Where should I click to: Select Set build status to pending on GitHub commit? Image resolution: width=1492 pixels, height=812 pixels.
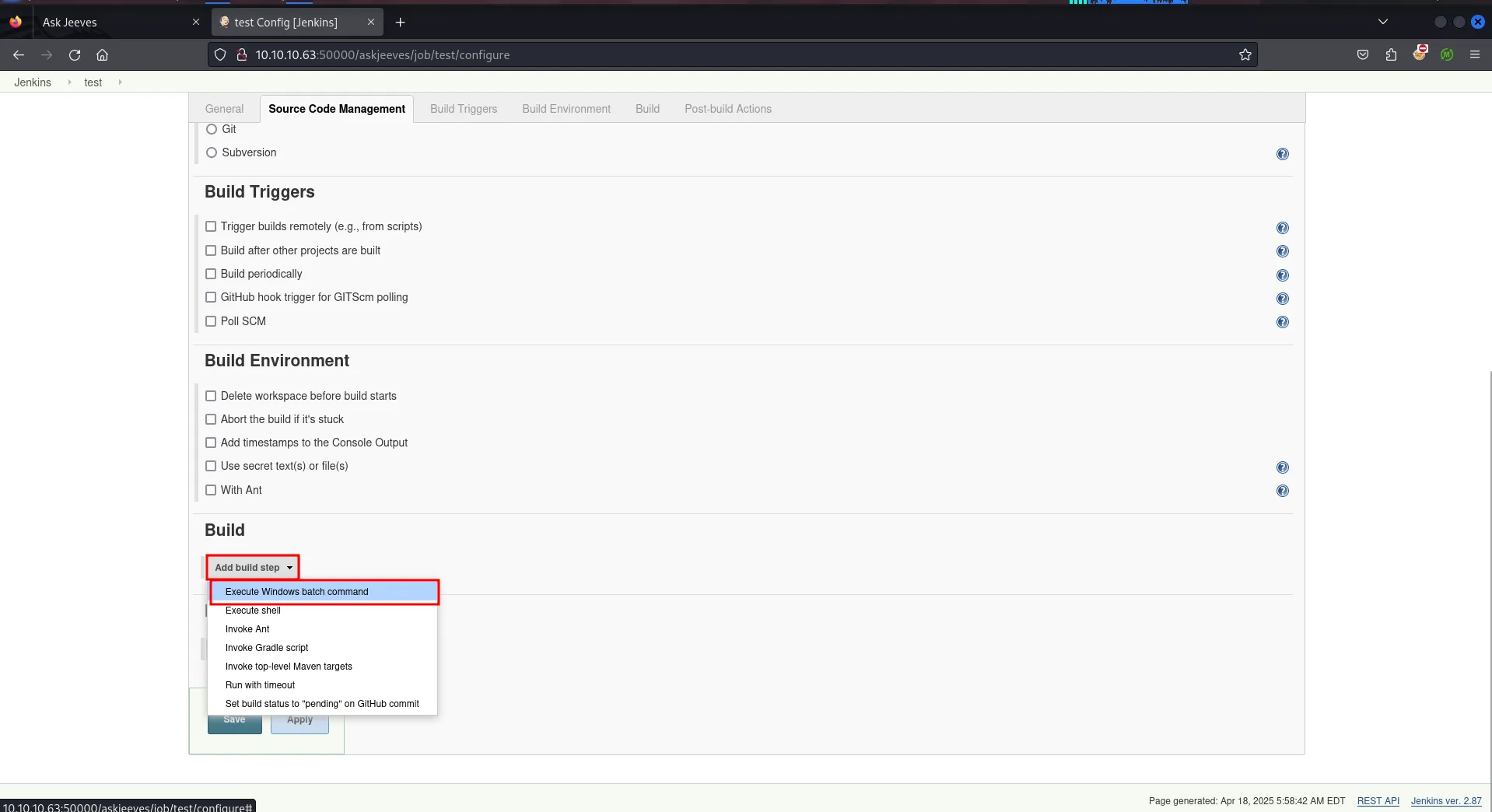click(324, 704)
